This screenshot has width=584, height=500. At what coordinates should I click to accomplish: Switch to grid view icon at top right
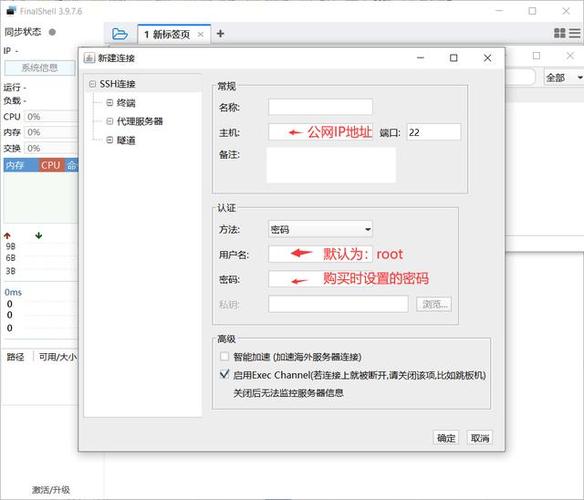(x=560, y=33)
